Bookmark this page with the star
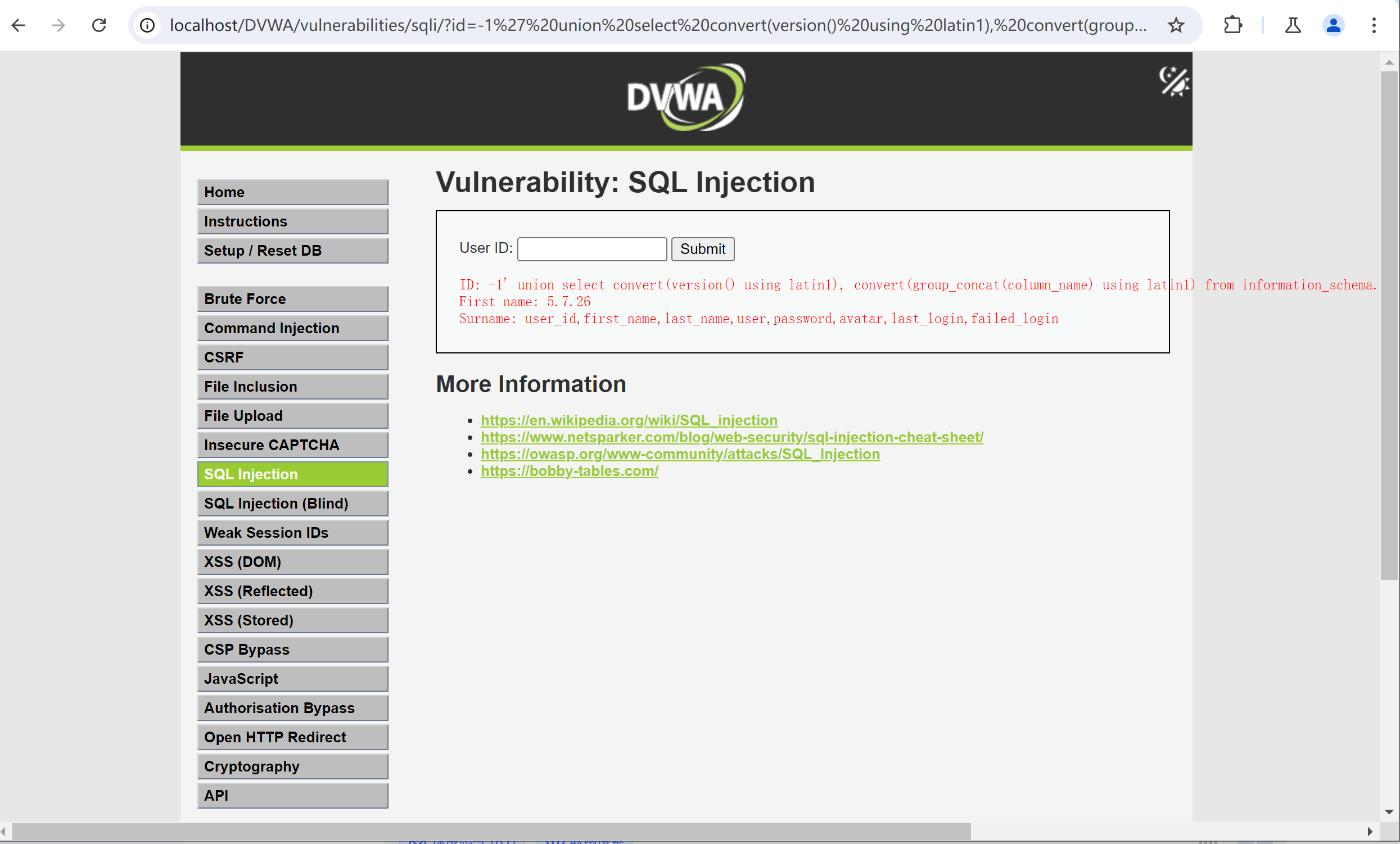1400x844 pixels. click(1176, 25)
